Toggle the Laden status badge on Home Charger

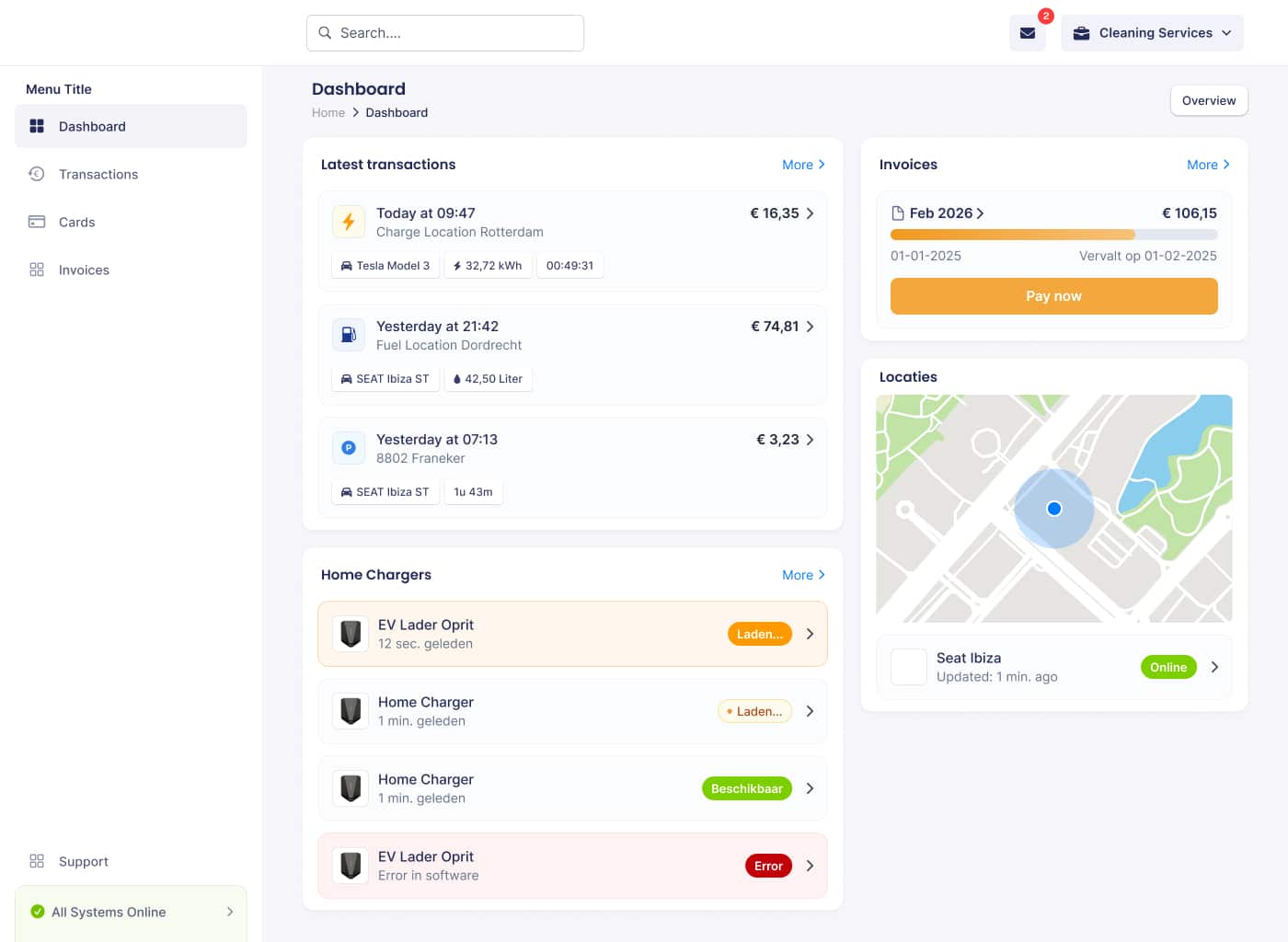point(754,710)
